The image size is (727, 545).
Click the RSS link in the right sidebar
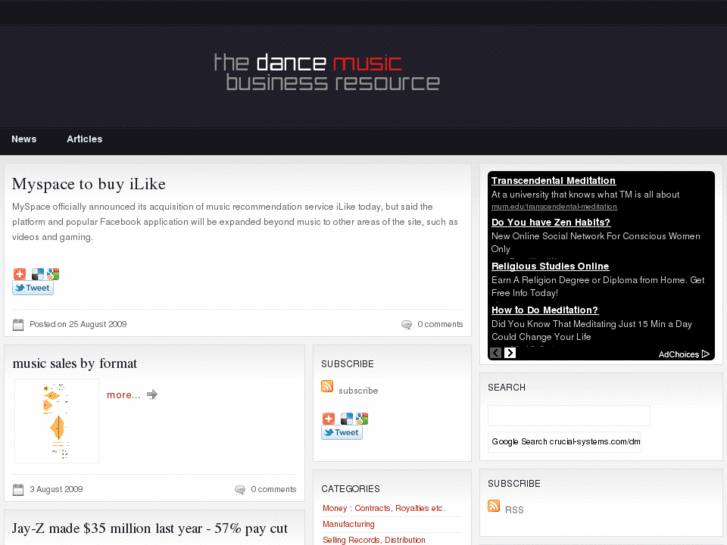(514, 510)
